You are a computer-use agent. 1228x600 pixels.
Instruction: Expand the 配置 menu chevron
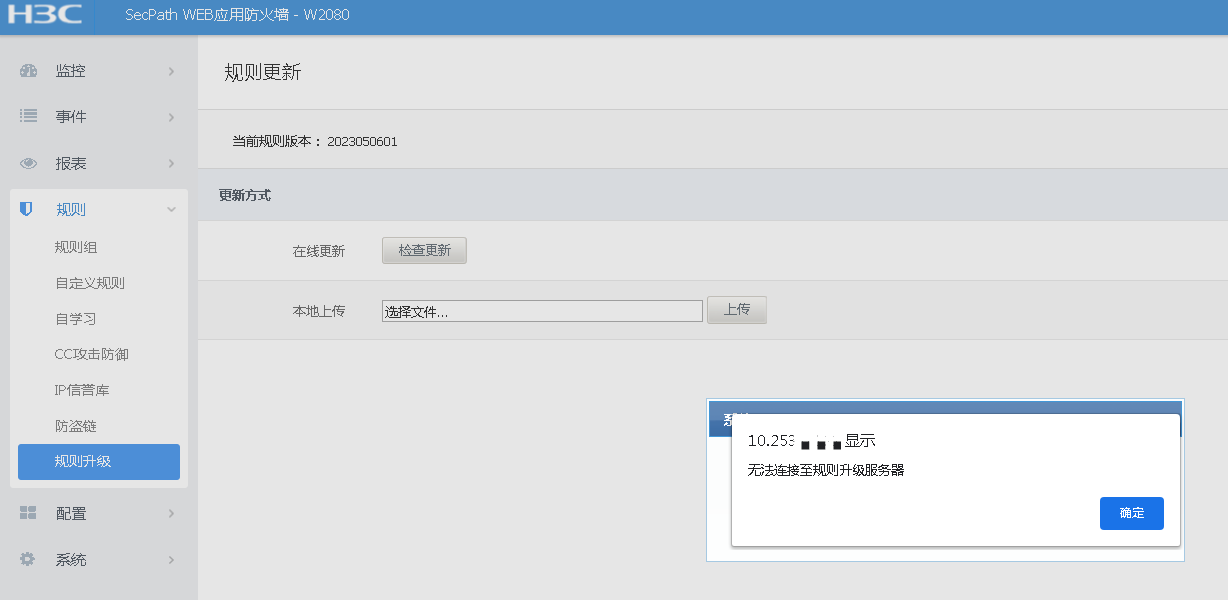[x=171, y=513]
